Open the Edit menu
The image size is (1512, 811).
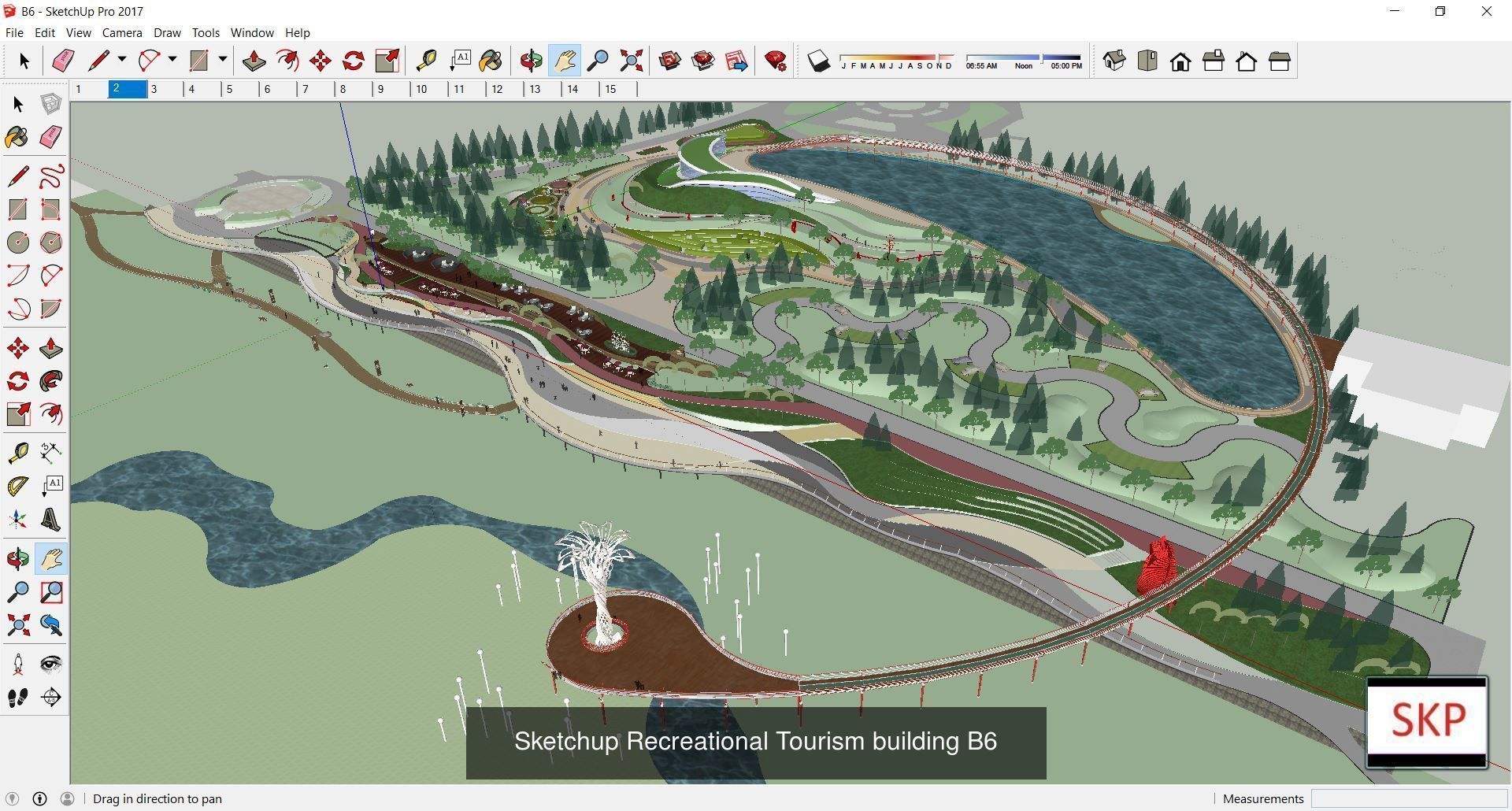point(45,32)
